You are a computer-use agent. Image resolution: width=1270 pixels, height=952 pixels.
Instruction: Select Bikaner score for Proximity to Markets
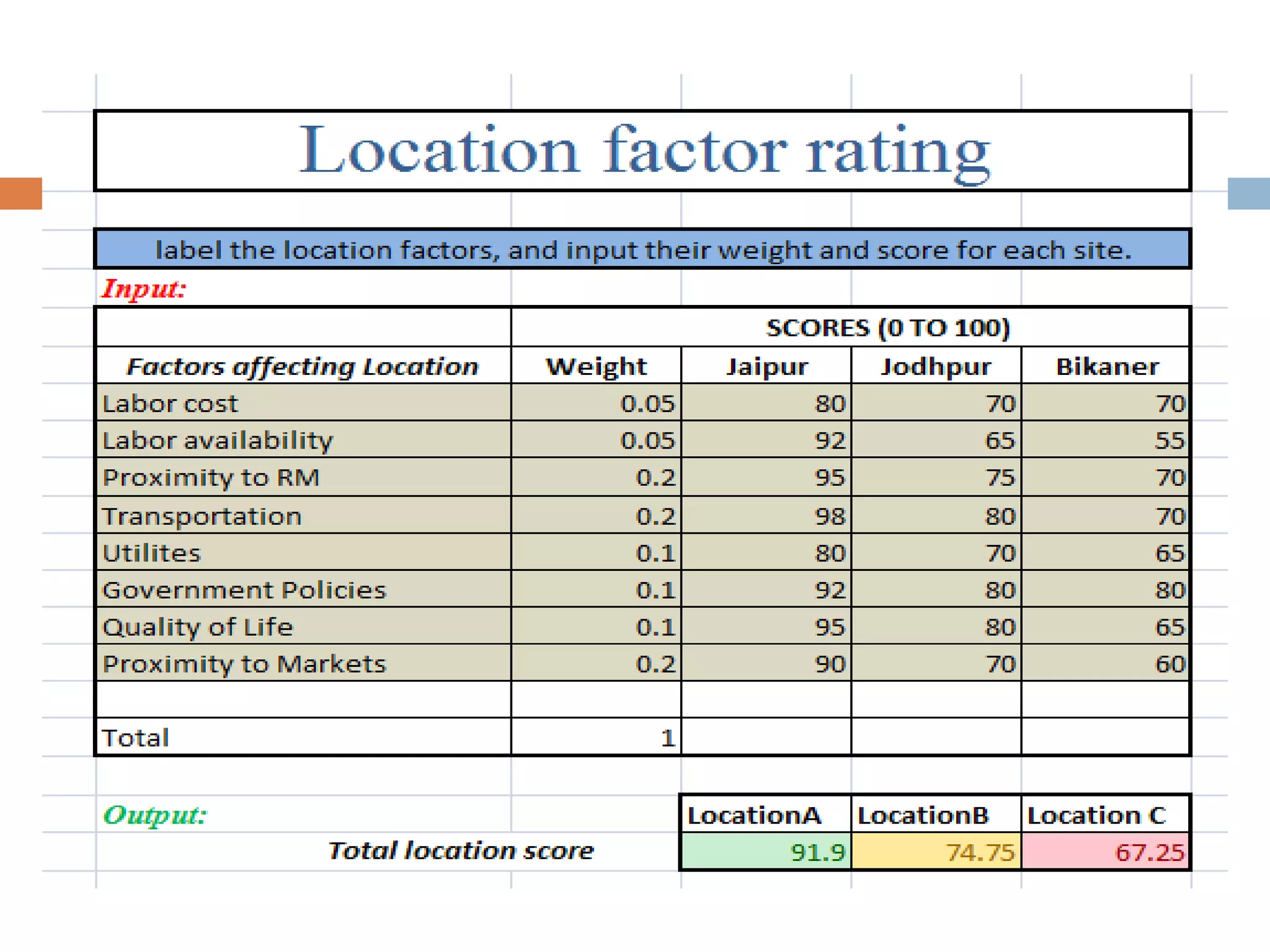(x=1106, y=664)
